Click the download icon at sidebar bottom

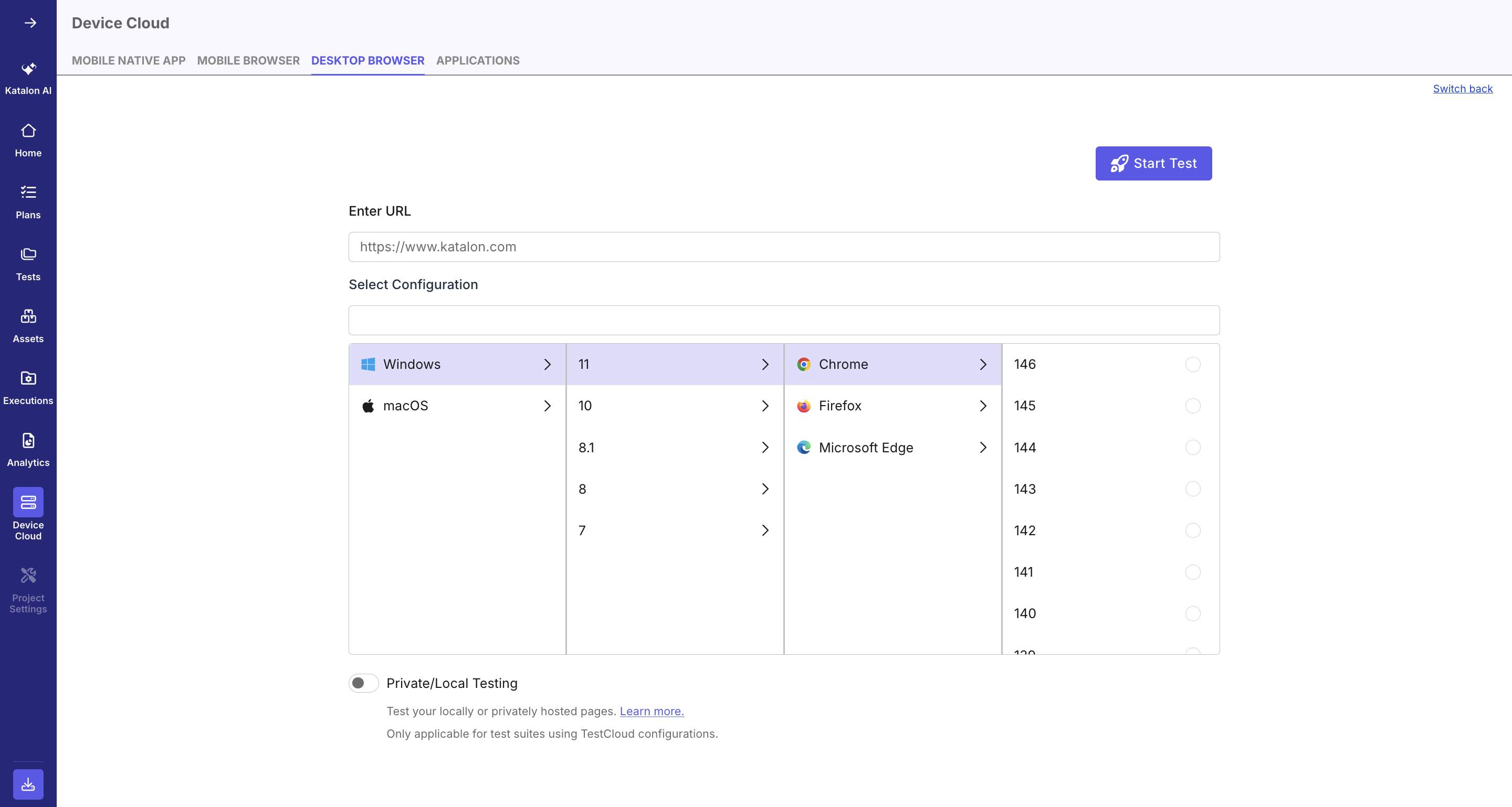click(28, 783)
